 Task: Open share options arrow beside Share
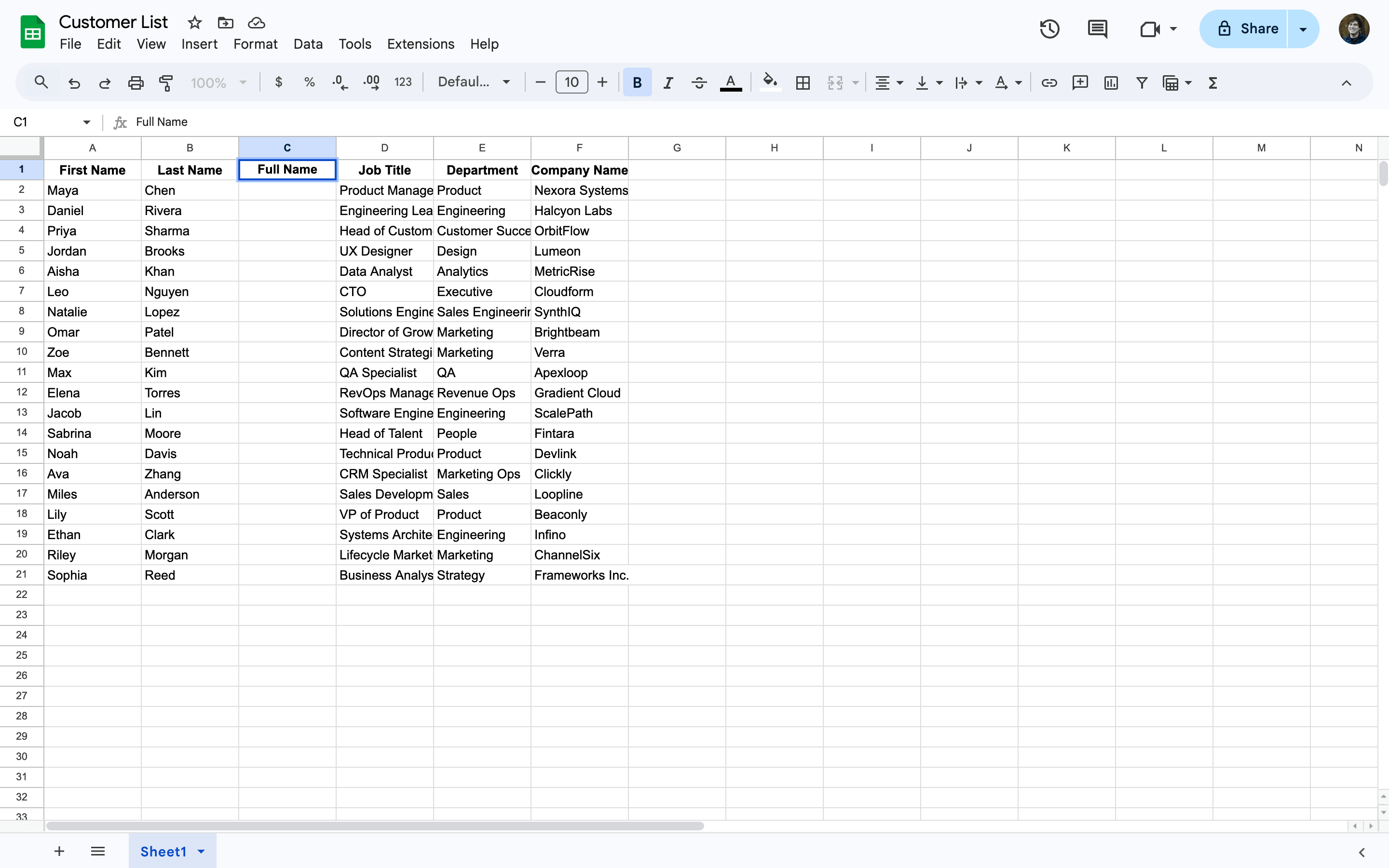point(1303,29)
